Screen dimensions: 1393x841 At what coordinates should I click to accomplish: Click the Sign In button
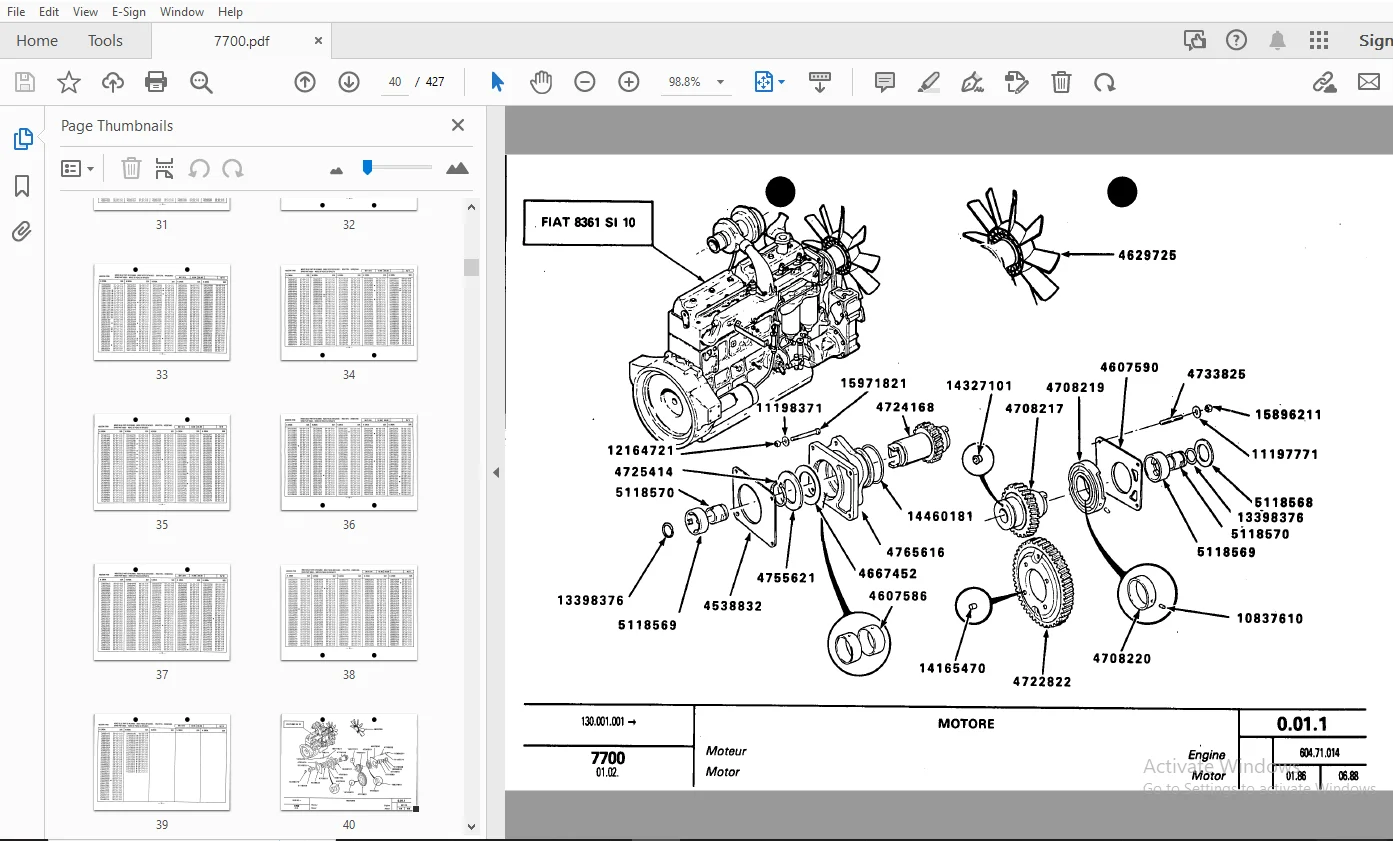1375,41
